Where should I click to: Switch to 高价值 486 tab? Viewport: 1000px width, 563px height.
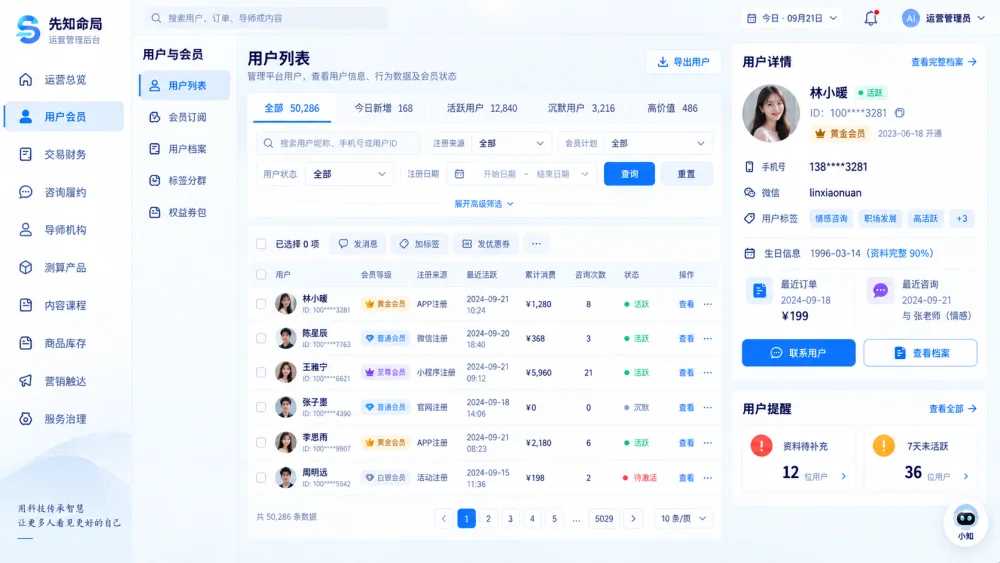pos(672,108)
